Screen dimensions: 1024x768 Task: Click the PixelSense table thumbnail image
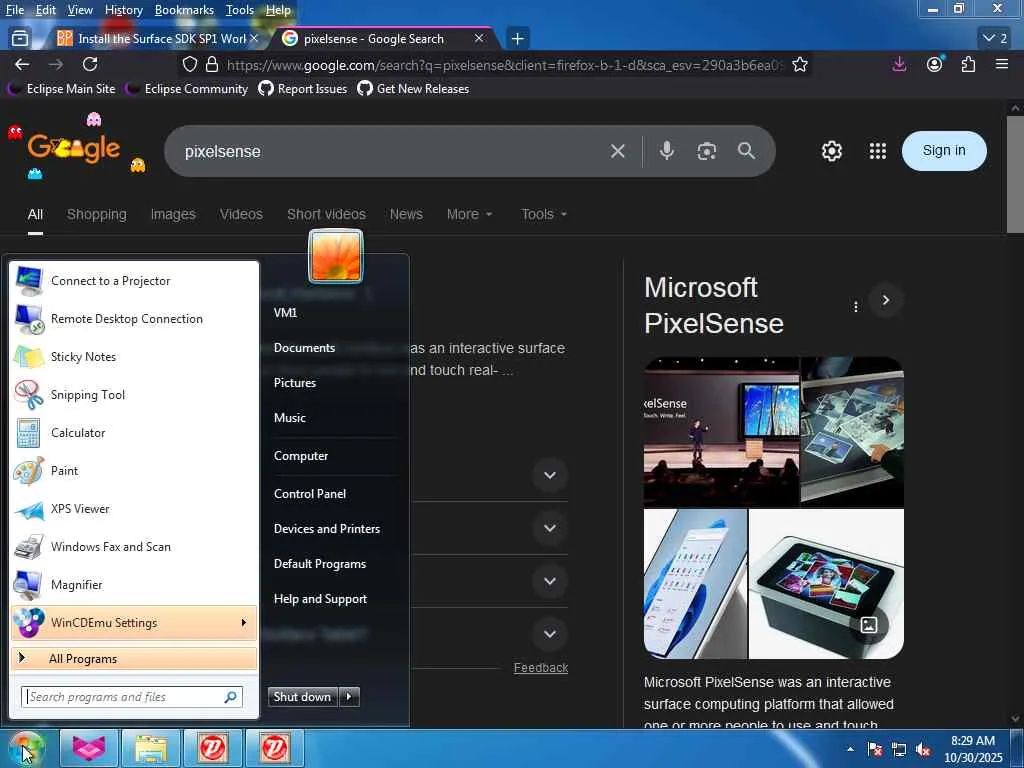tap(826, 584)
